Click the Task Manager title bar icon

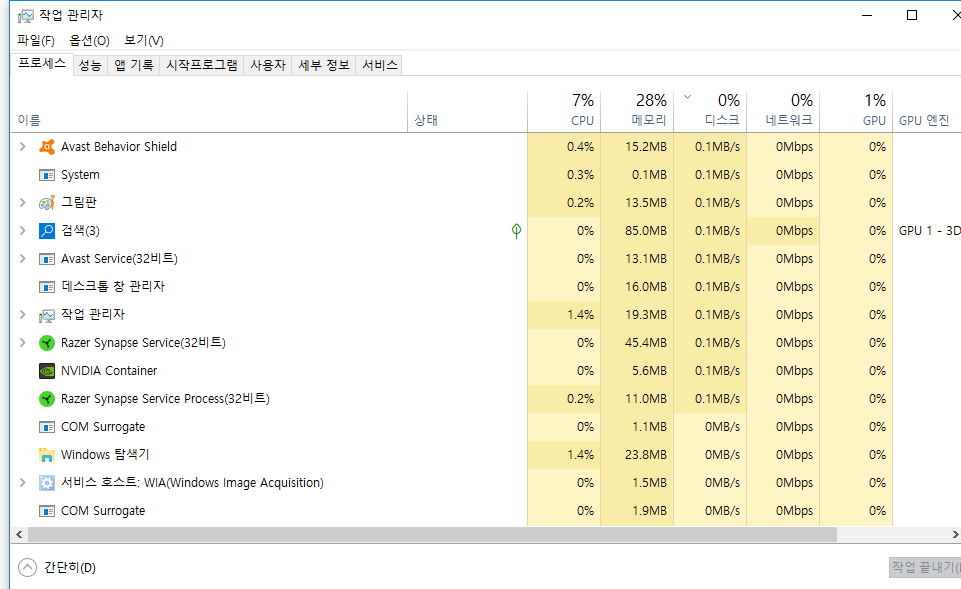(26, 15)
